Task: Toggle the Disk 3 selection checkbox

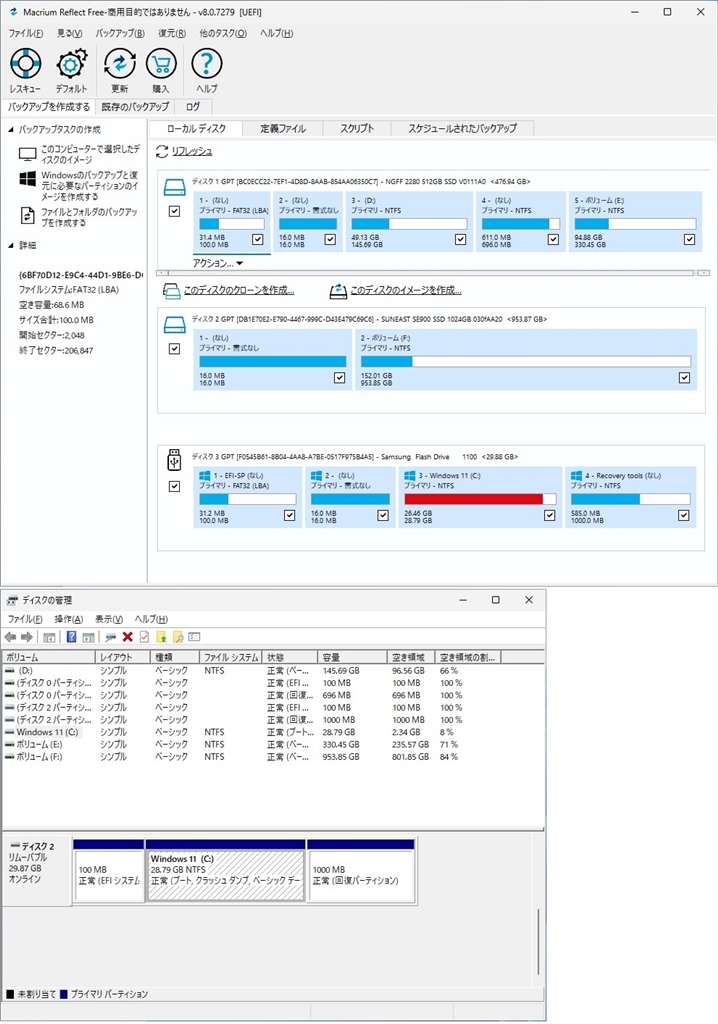Action: pyautogui.click(x=174, y=487)
